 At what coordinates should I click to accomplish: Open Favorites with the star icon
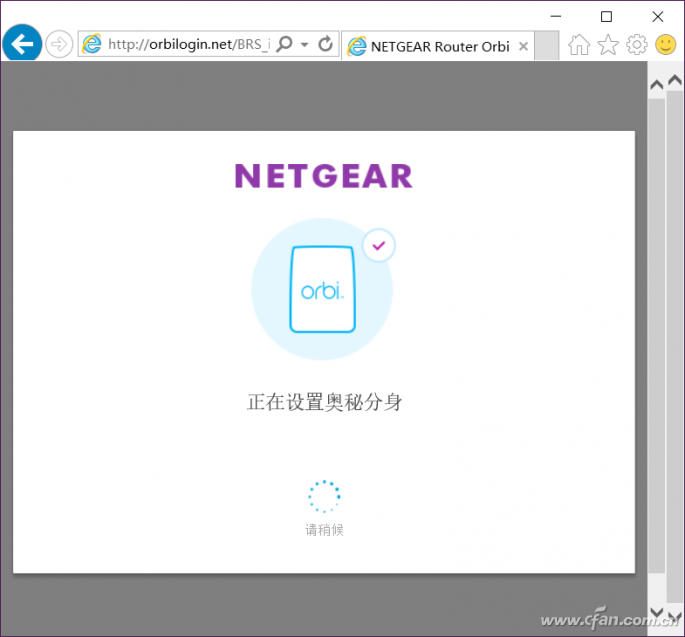pos(608,45)
